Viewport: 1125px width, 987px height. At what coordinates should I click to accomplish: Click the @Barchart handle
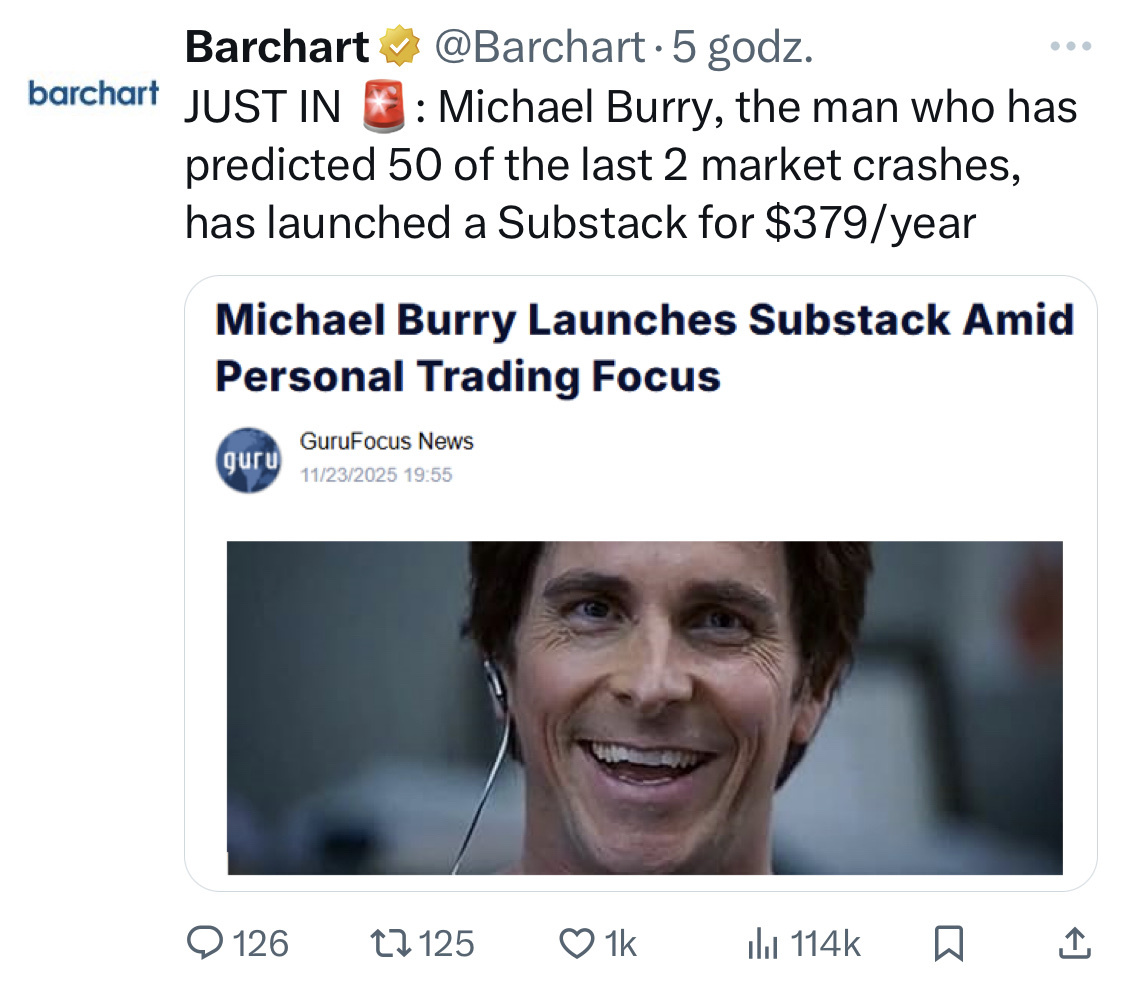(538, 46)
